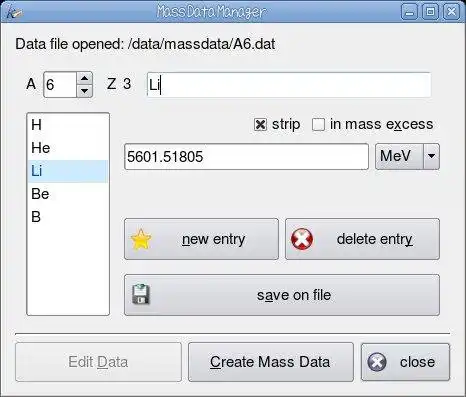Close window via title bar X
Screen dimensions: 466x397
(451, 12)
